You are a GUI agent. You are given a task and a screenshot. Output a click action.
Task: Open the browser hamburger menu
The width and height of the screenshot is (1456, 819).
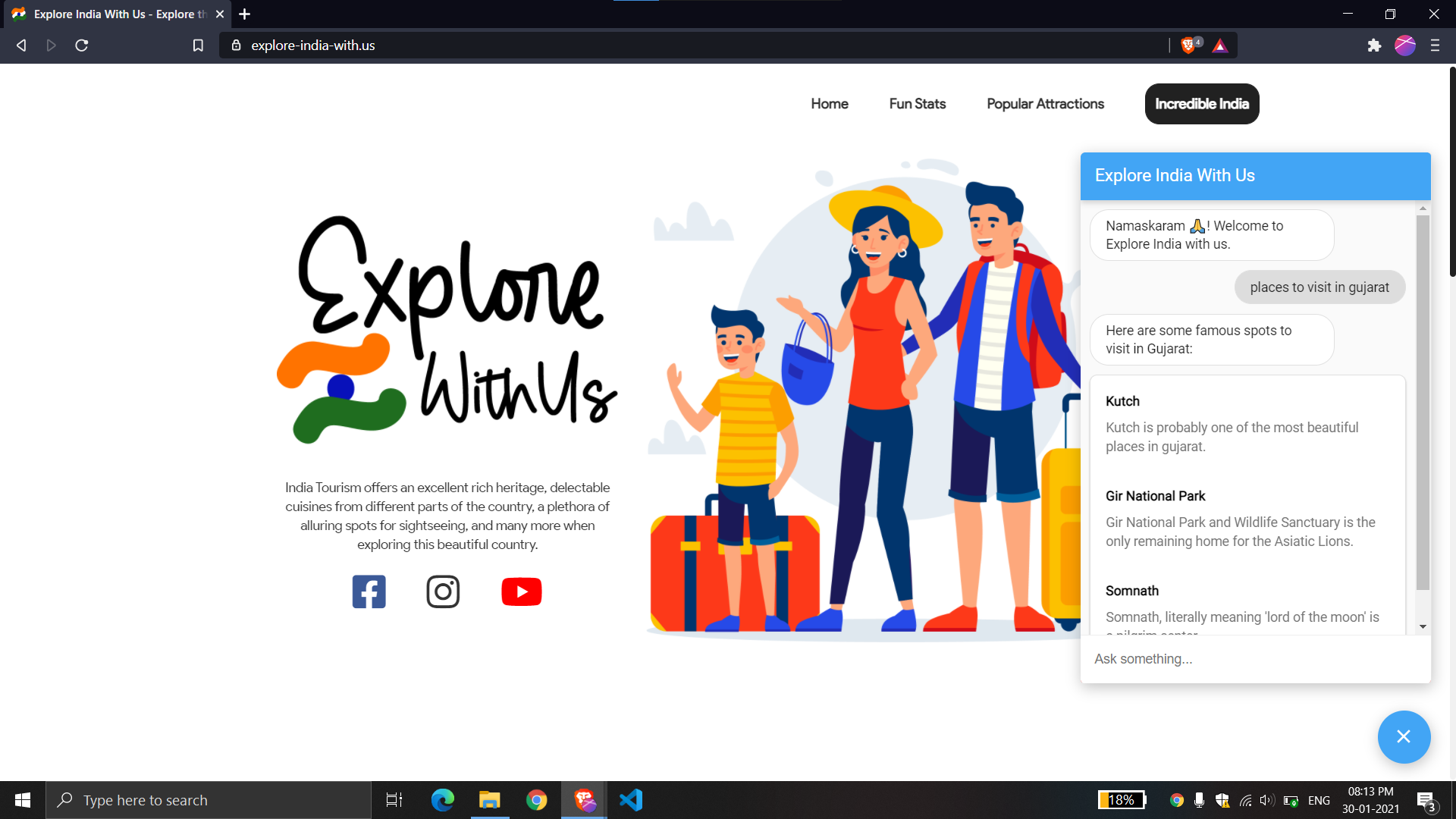click(1435, 45)
